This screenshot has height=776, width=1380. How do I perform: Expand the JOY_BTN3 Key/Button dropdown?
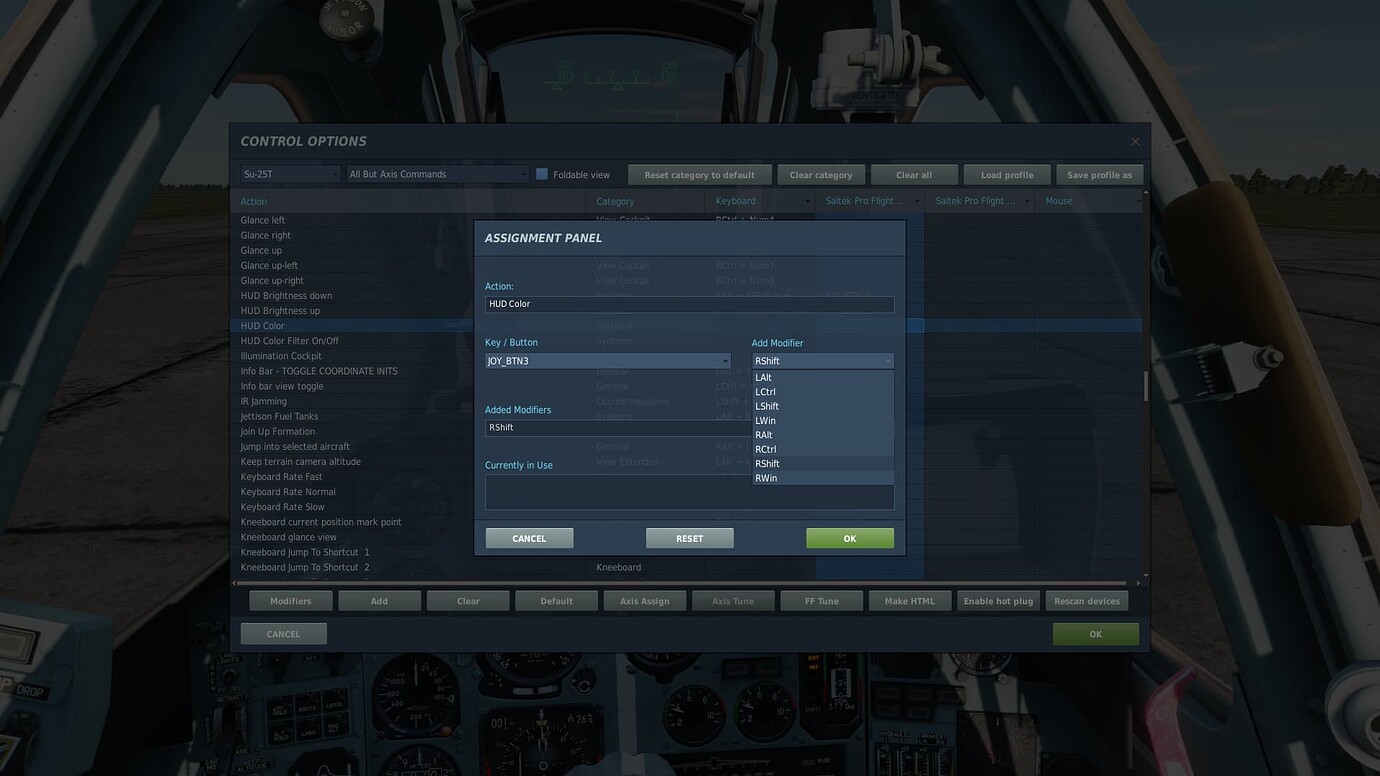(724, 360)
